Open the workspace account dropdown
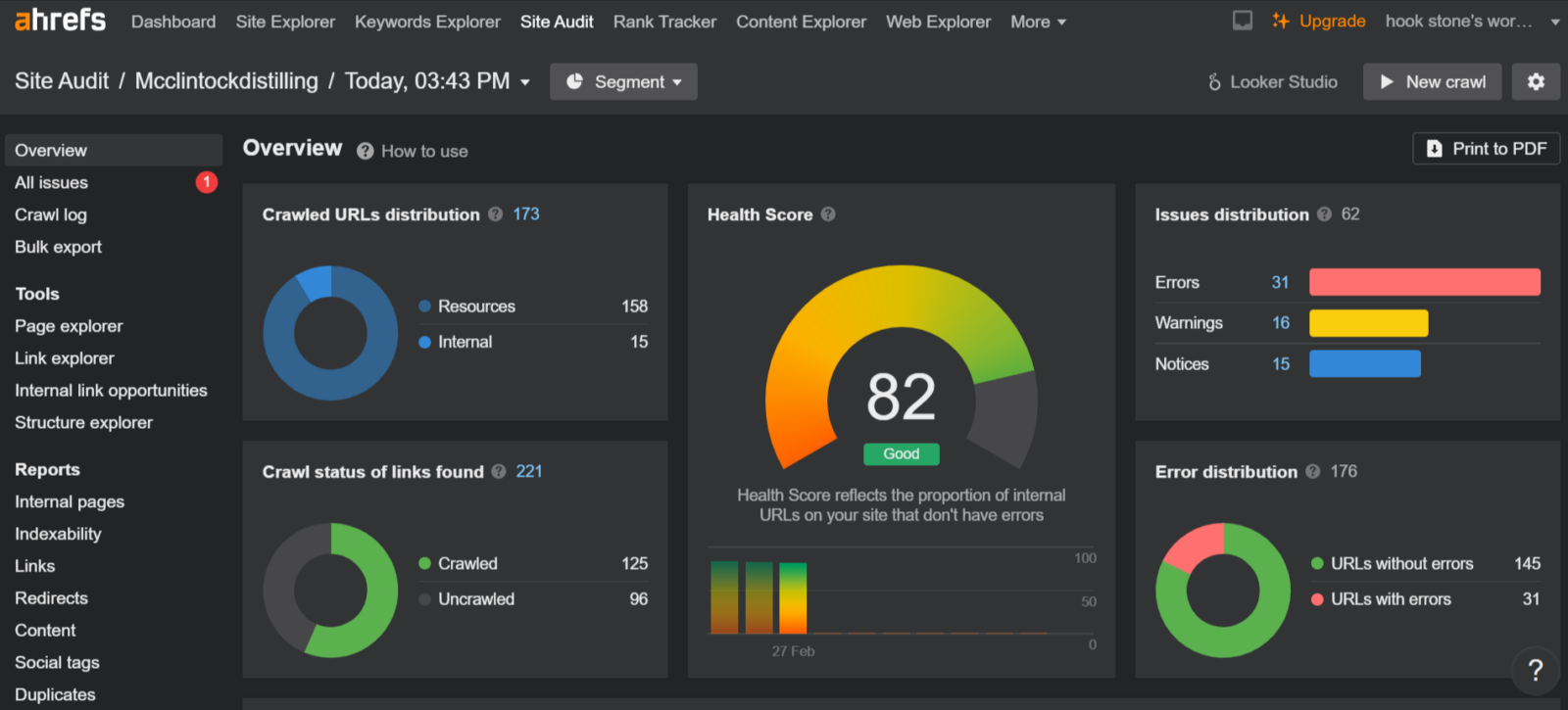The height and width of the screenshot is (710, 1568). [1472, 22]
